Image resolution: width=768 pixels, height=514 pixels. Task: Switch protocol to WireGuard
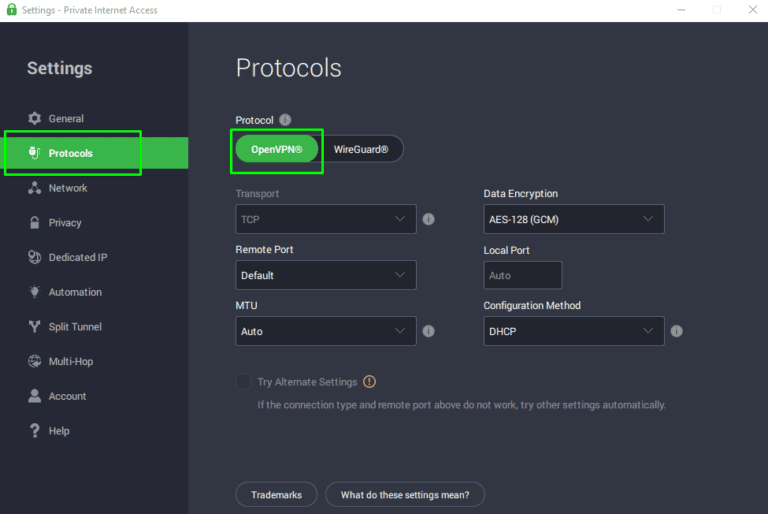click(x=360, y=149)
